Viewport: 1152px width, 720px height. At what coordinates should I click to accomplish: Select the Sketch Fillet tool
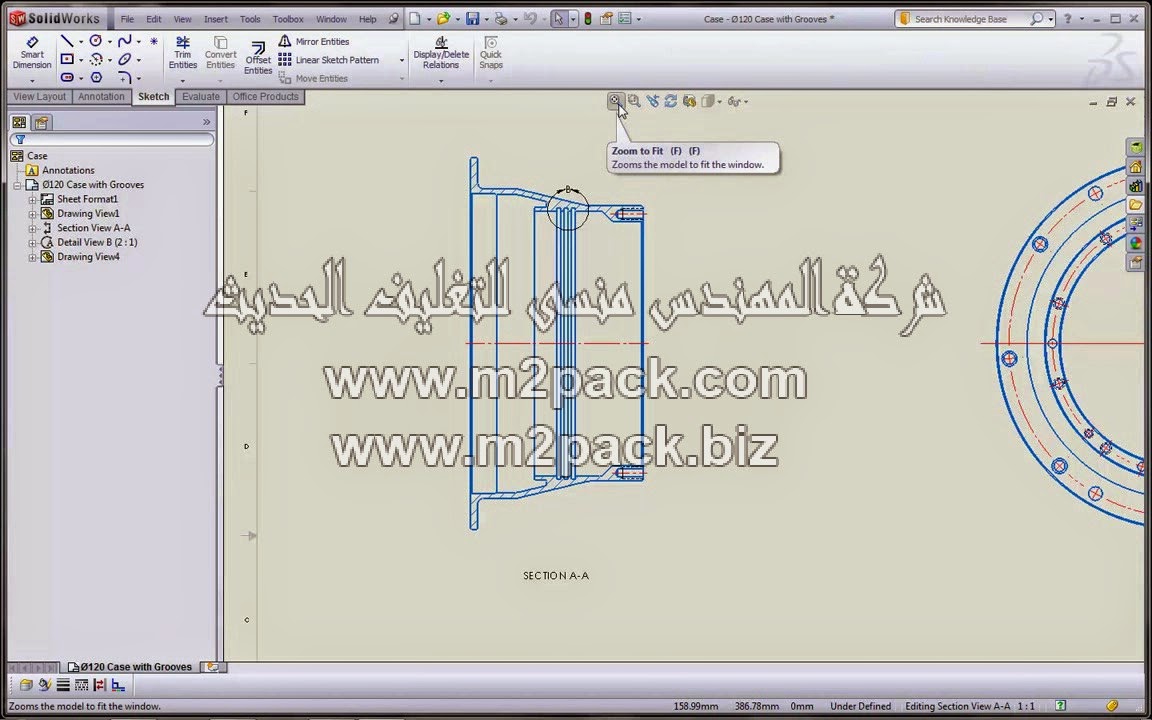click(125, 77)
